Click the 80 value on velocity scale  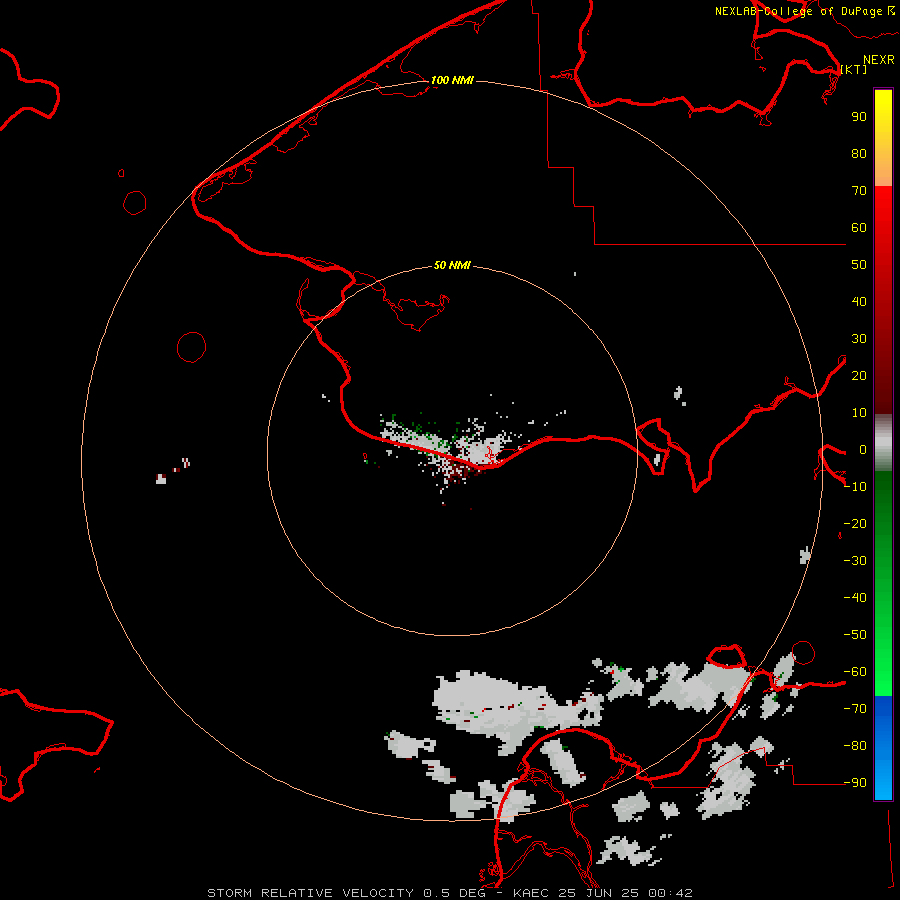859,153
